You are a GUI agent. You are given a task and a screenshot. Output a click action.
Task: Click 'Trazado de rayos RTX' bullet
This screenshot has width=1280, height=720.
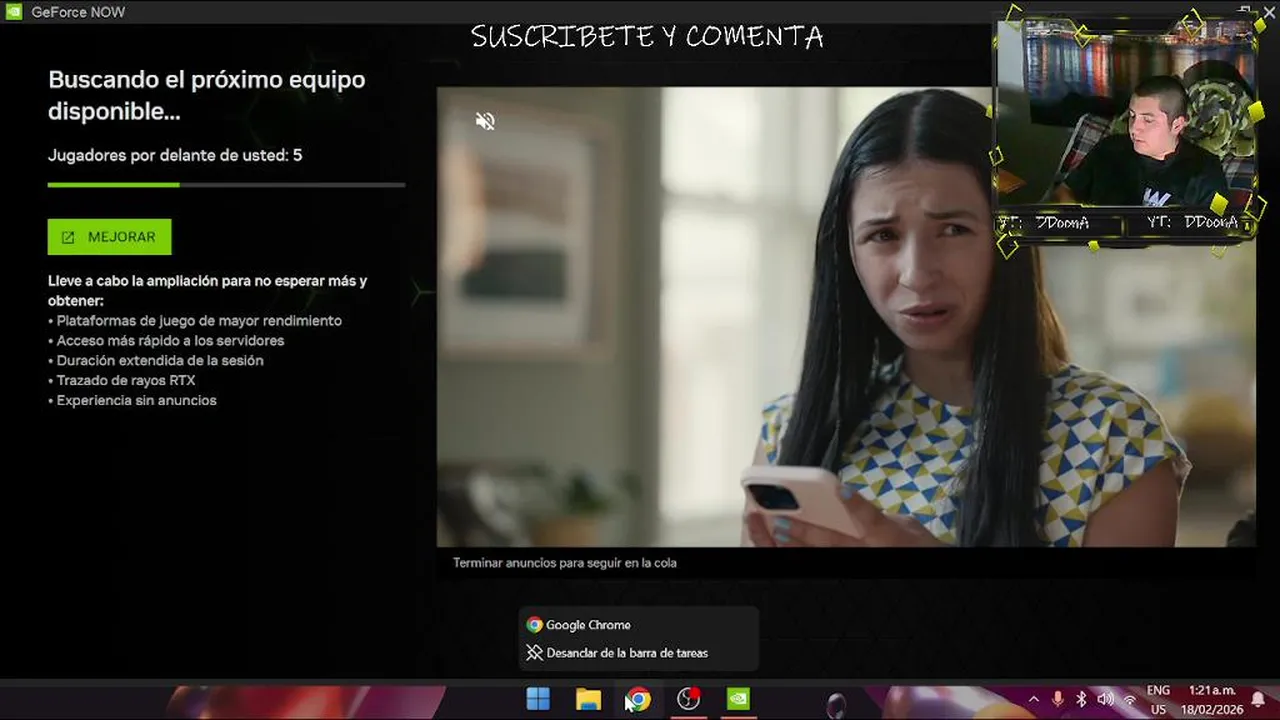(x=121, y=380)
